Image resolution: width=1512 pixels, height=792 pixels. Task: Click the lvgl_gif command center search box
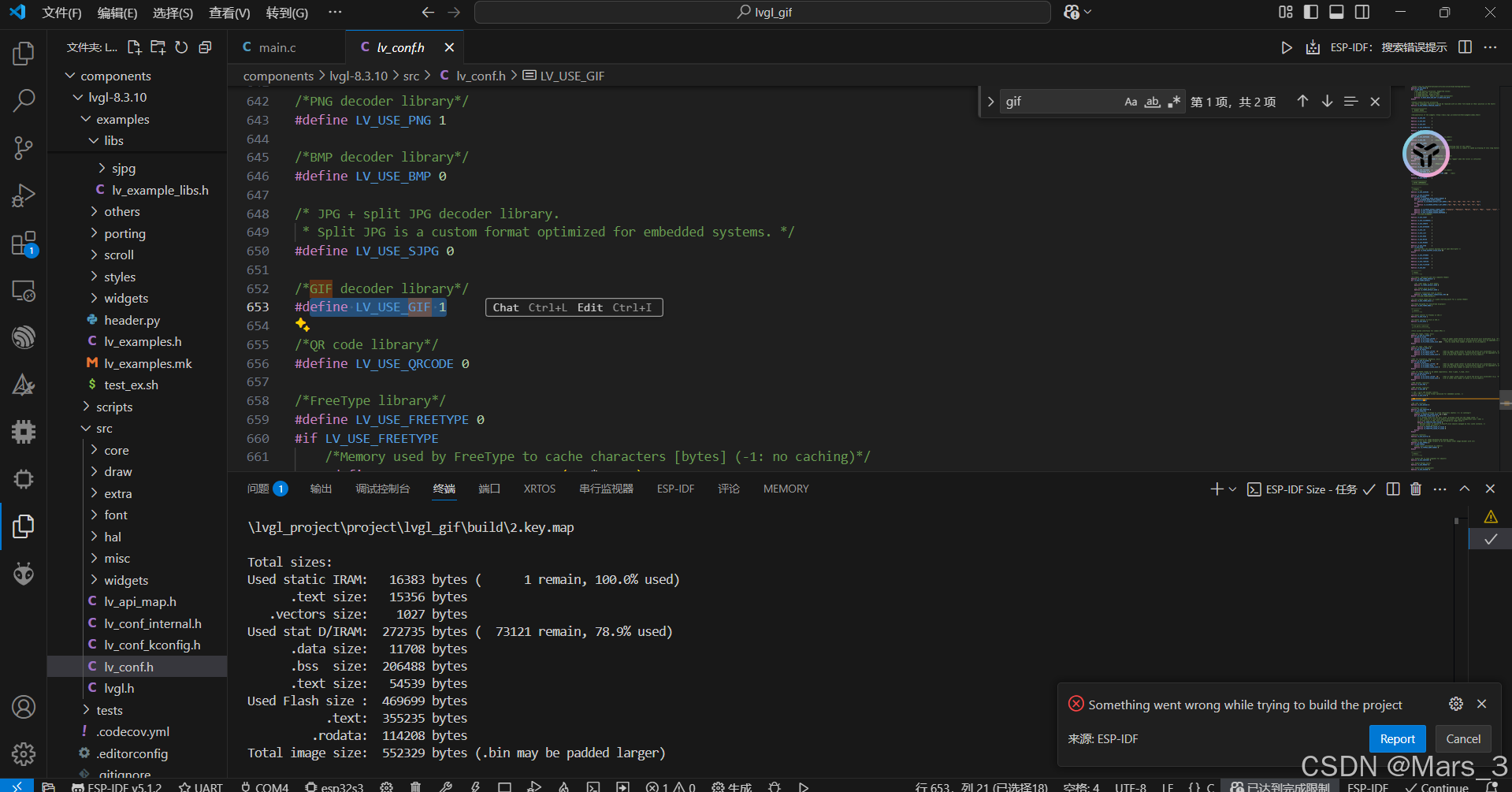[x=763, y=12]
